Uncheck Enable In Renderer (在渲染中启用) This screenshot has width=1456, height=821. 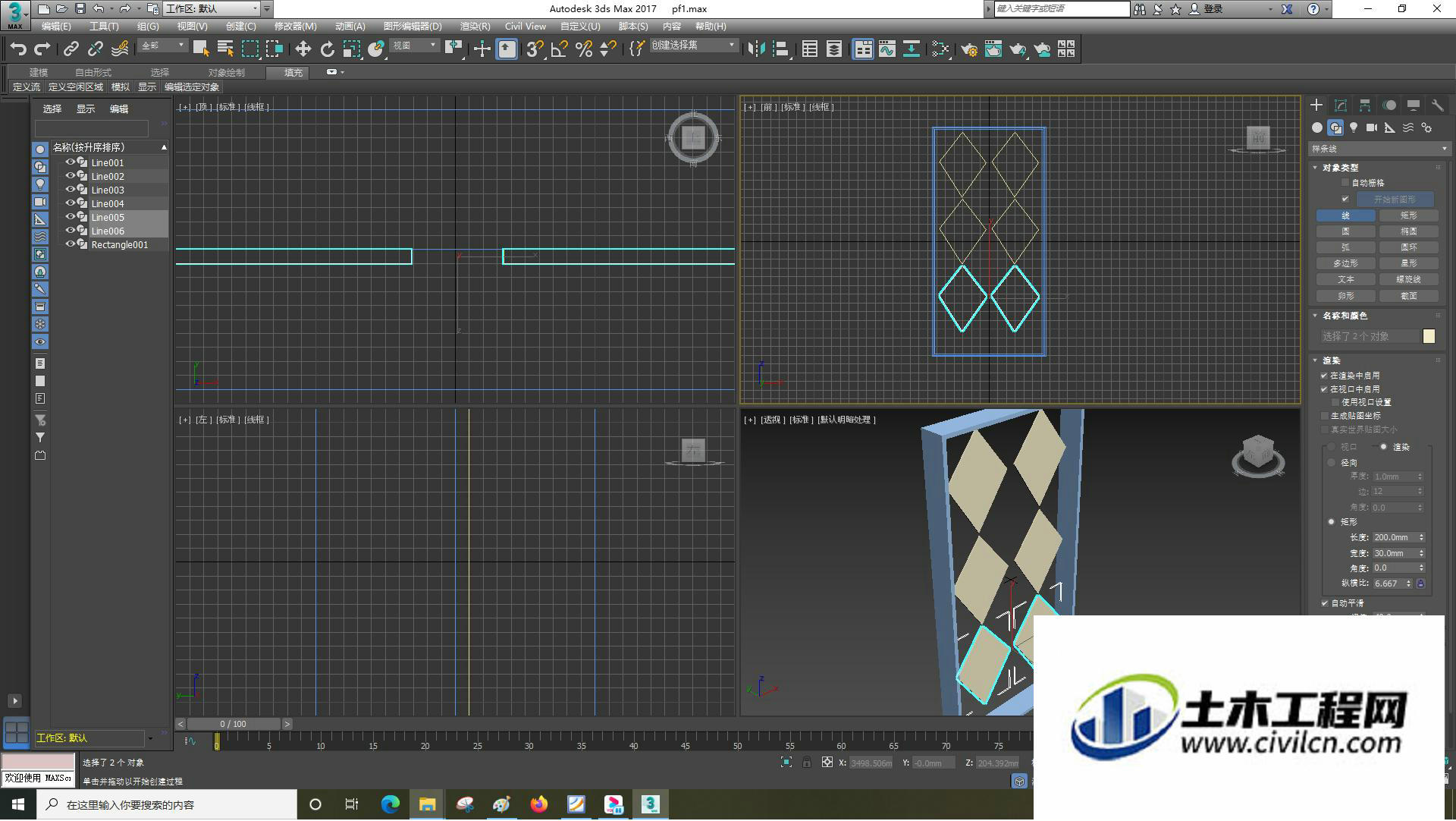coord(1325,376)
